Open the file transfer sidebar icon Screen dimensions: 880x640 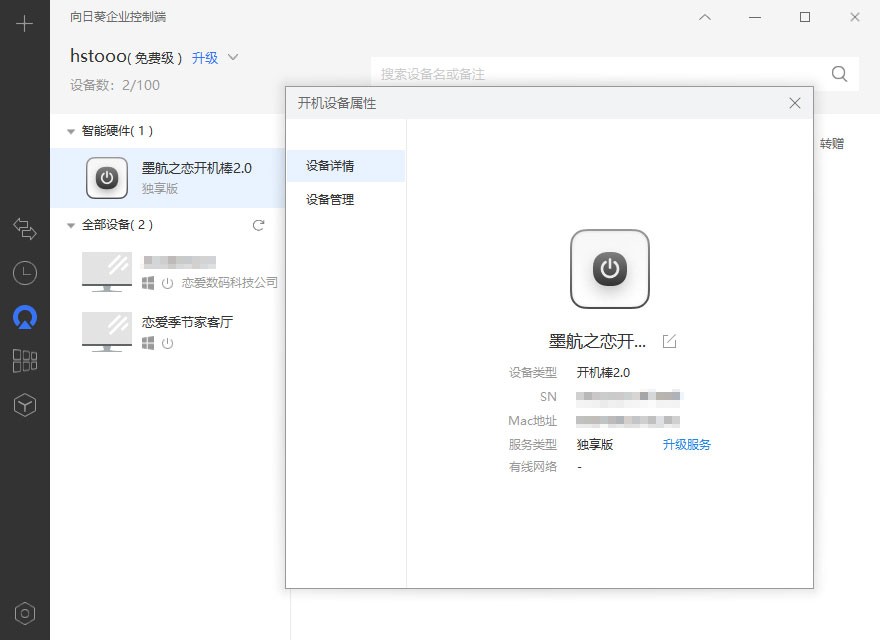[24, 228]
